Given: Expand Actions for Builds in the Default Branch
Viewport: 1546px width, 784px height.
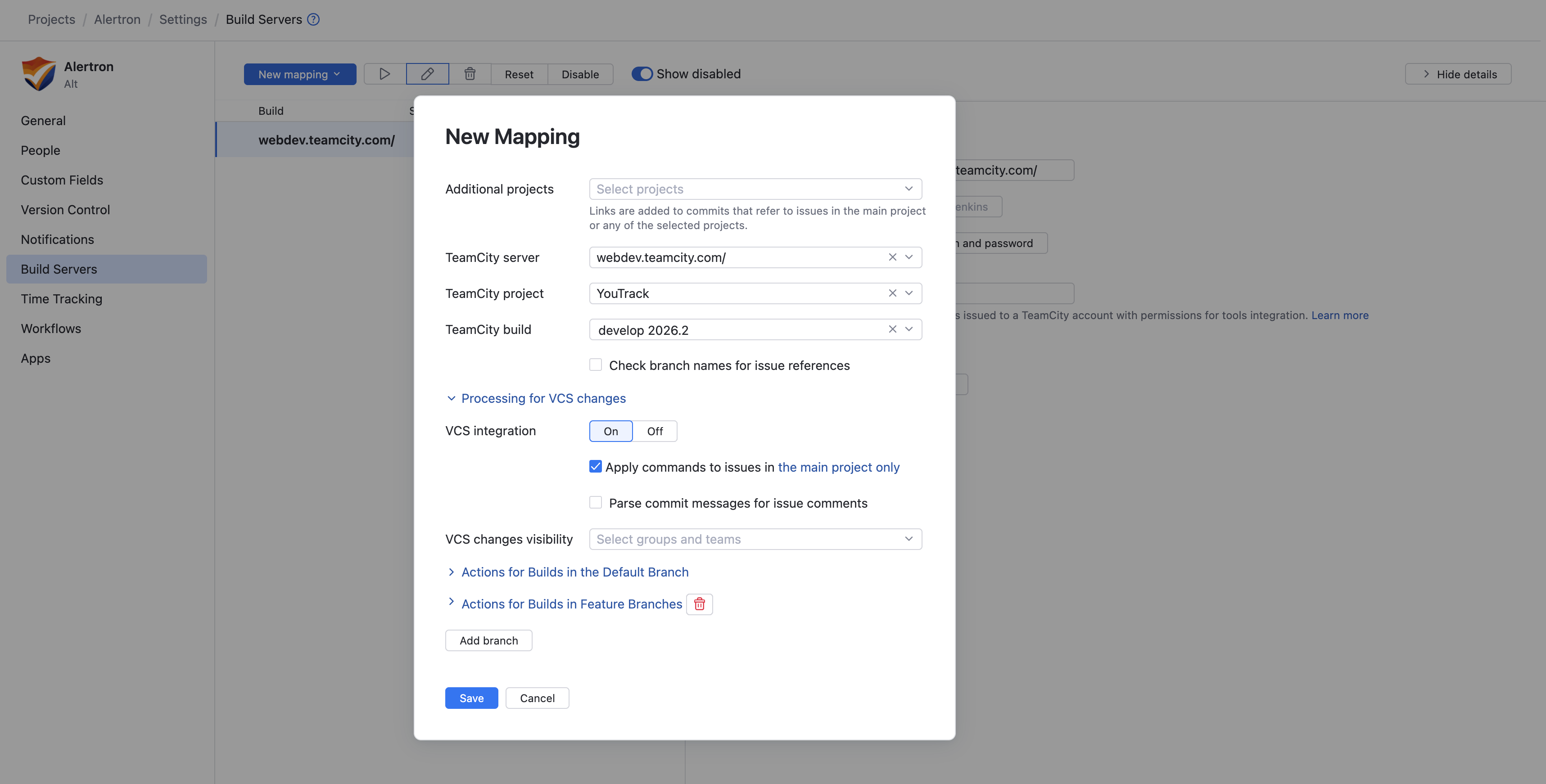Looking at the screenshot, I should (568, 572).
